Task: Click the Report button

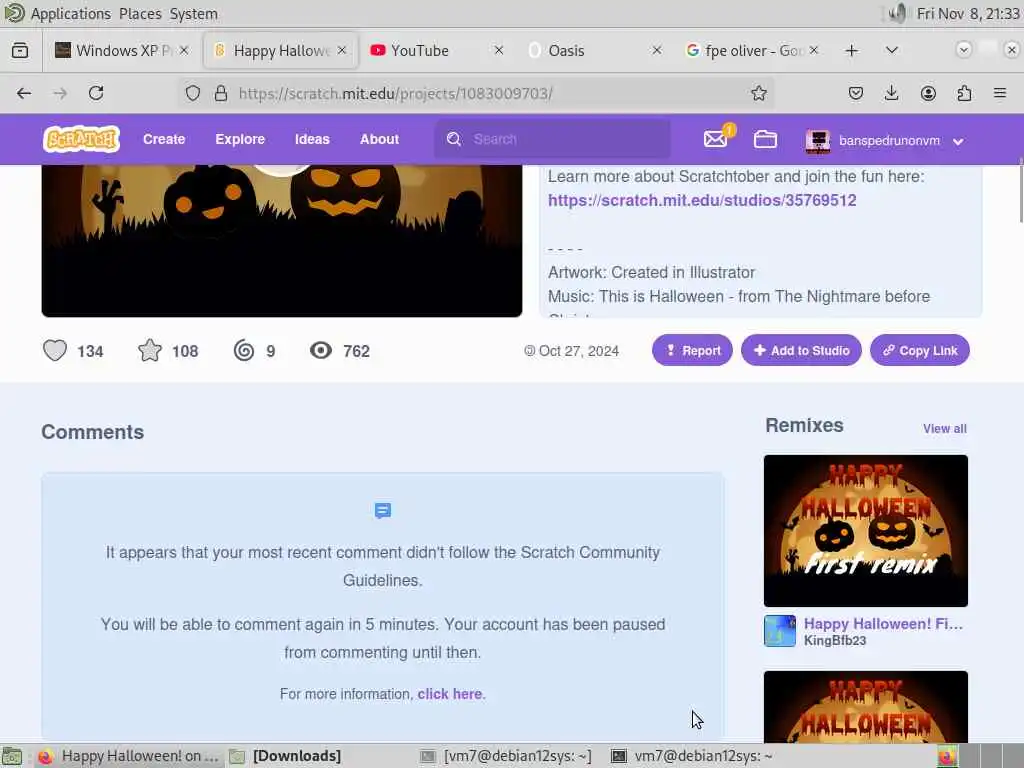Action: pos(692,351)
